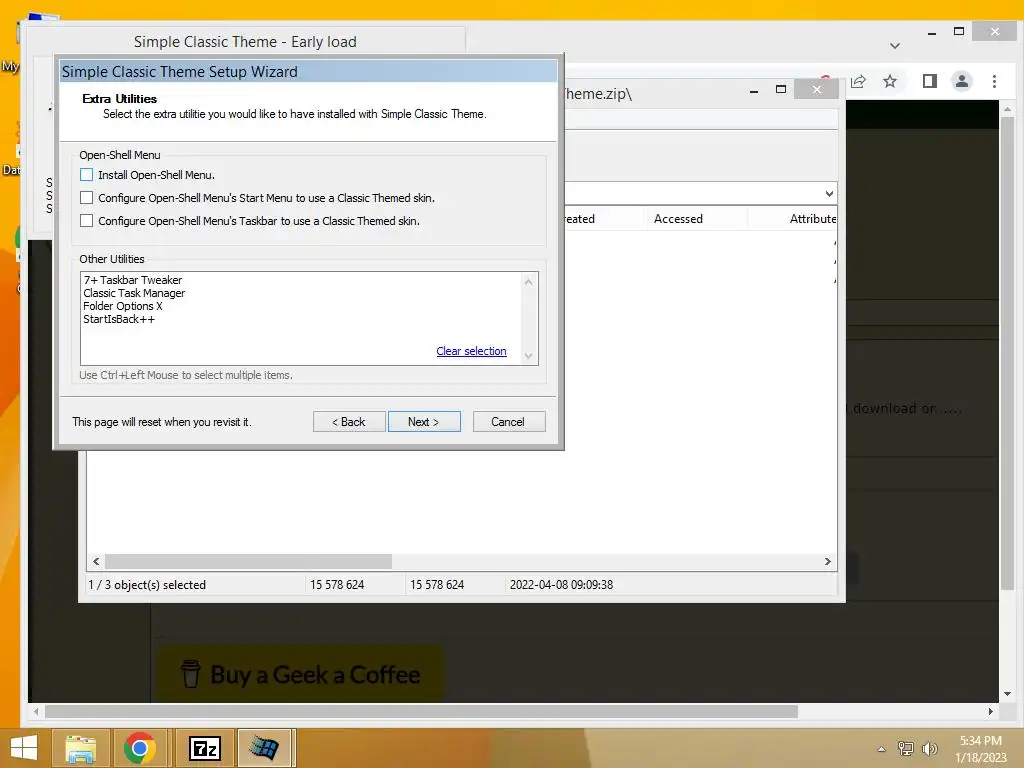Click Chrome share page icon

pyautogui.click(x=857, y=81)
